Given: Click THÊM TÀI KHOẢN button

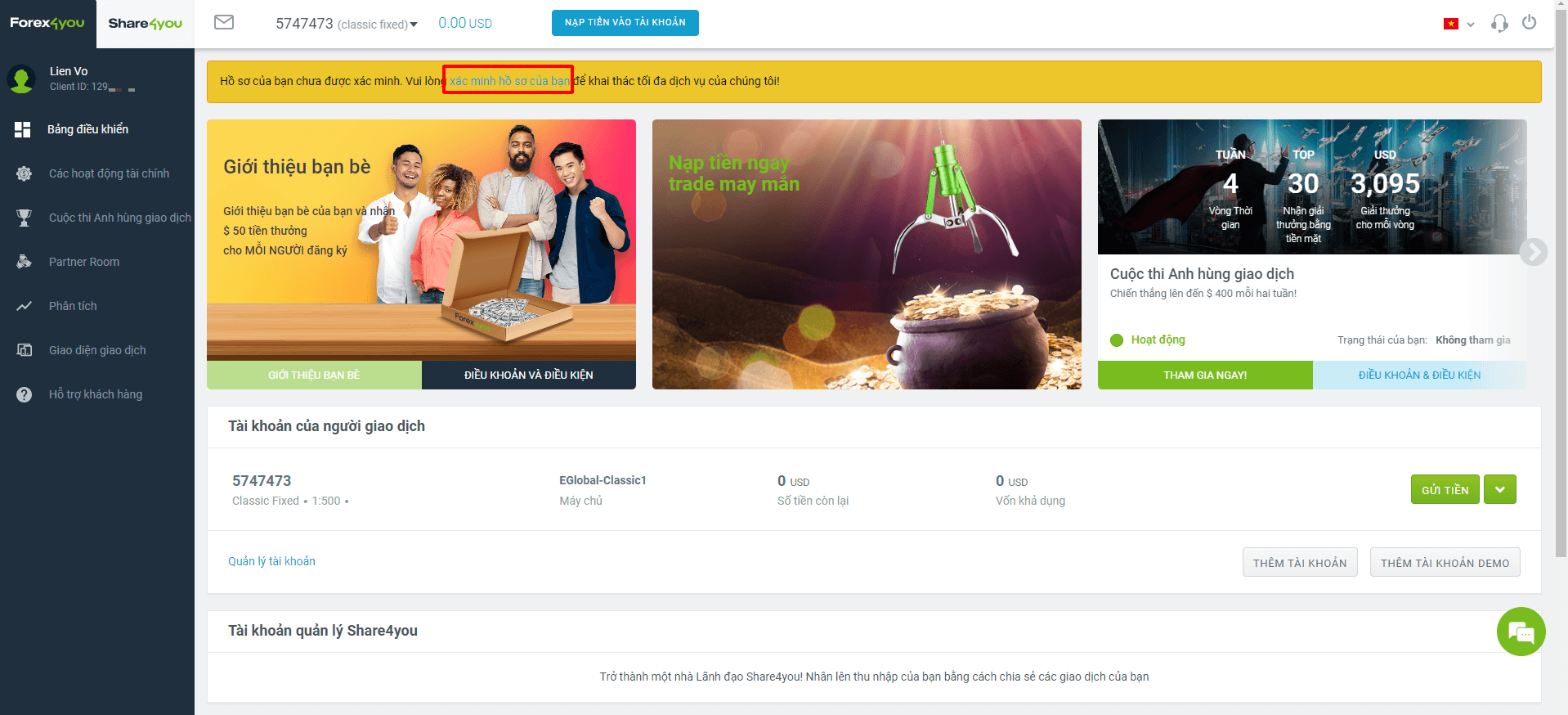Looking at the screenshot, I should [x=1300, y=562].
